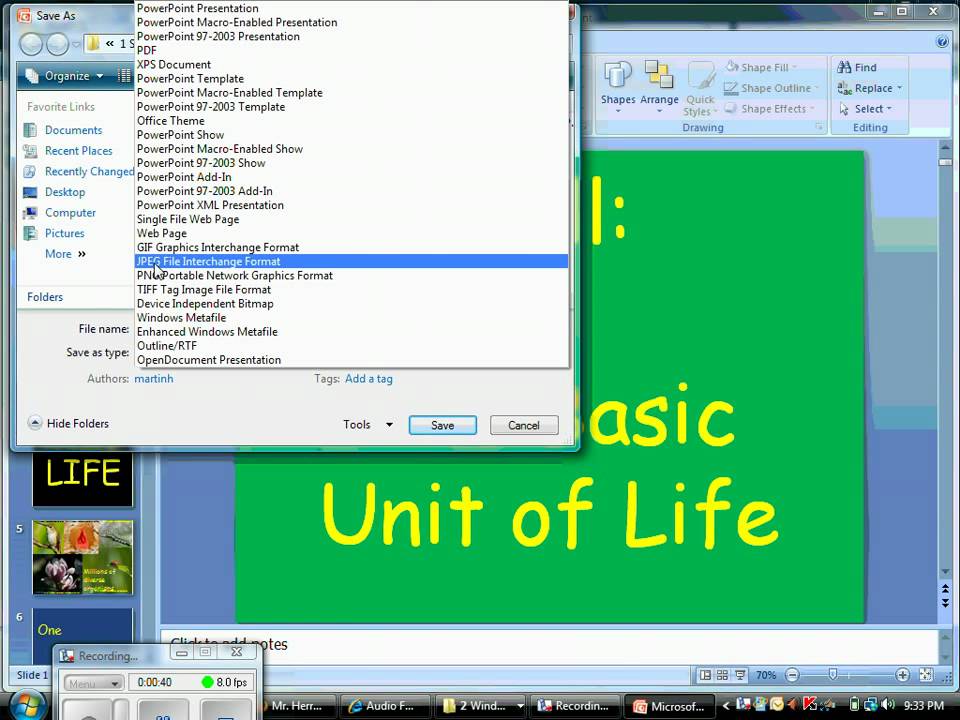Go forward in Save As dialog
This screenshot has height=720, width=960.
(x=58, y=43)
